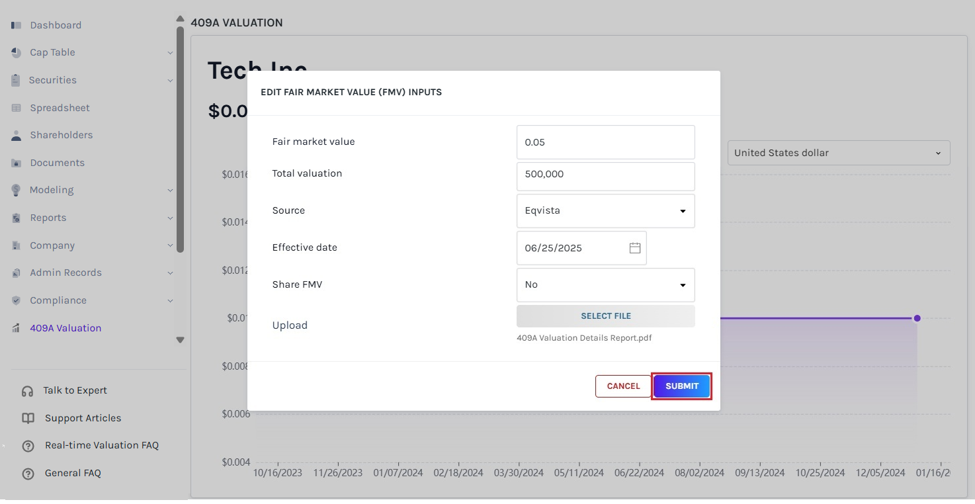Expand the Securities menu chevron

click(170, 80)
